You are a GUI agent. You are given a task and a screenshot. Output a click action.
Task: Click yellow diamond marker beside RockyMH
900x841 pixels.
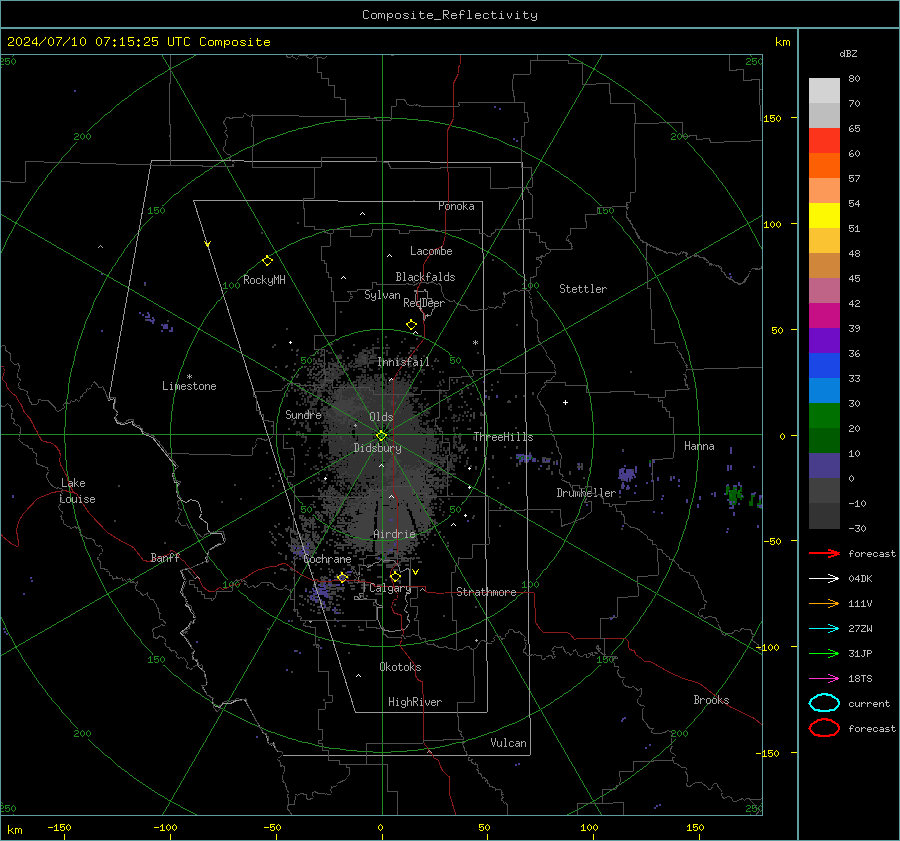pyautogui.click(x=267, y=261)
